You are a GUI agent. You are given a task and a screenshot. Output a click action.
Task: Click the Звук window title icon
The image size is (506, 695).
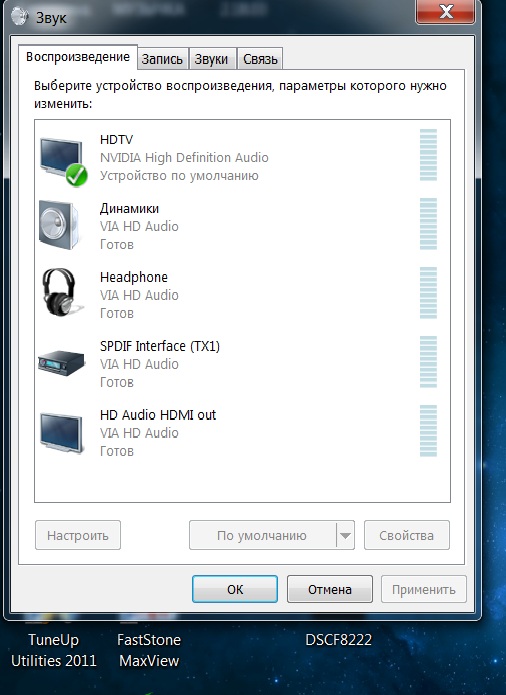(x=19, y=17)
